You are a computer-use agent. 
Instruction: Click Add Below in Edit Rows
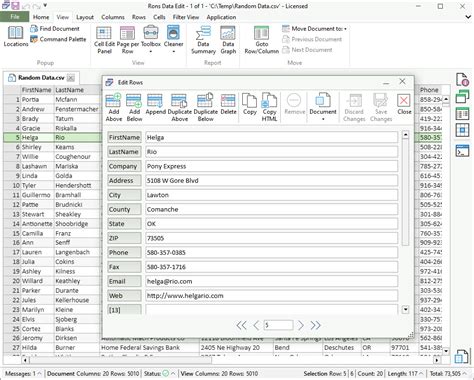point(134,107)
